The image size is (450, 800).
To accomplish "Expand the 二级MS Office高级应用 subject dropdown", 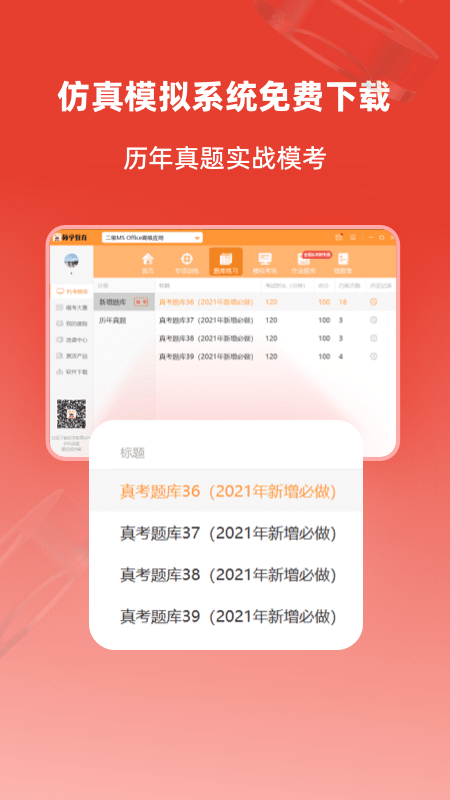I will [152, 238].
